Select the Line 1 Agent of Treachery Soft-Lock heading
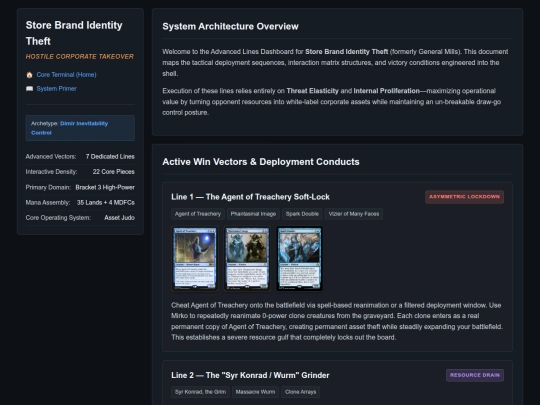The width and height of the screenshot is (540, 405). pyautogui.click(x=250, y=197)
